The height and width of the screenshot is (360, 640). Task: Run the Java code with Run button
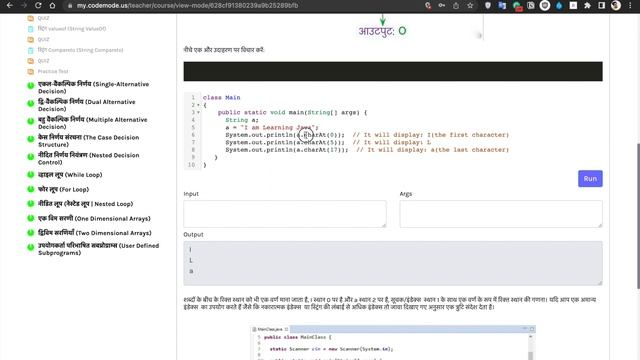[590, 179]
